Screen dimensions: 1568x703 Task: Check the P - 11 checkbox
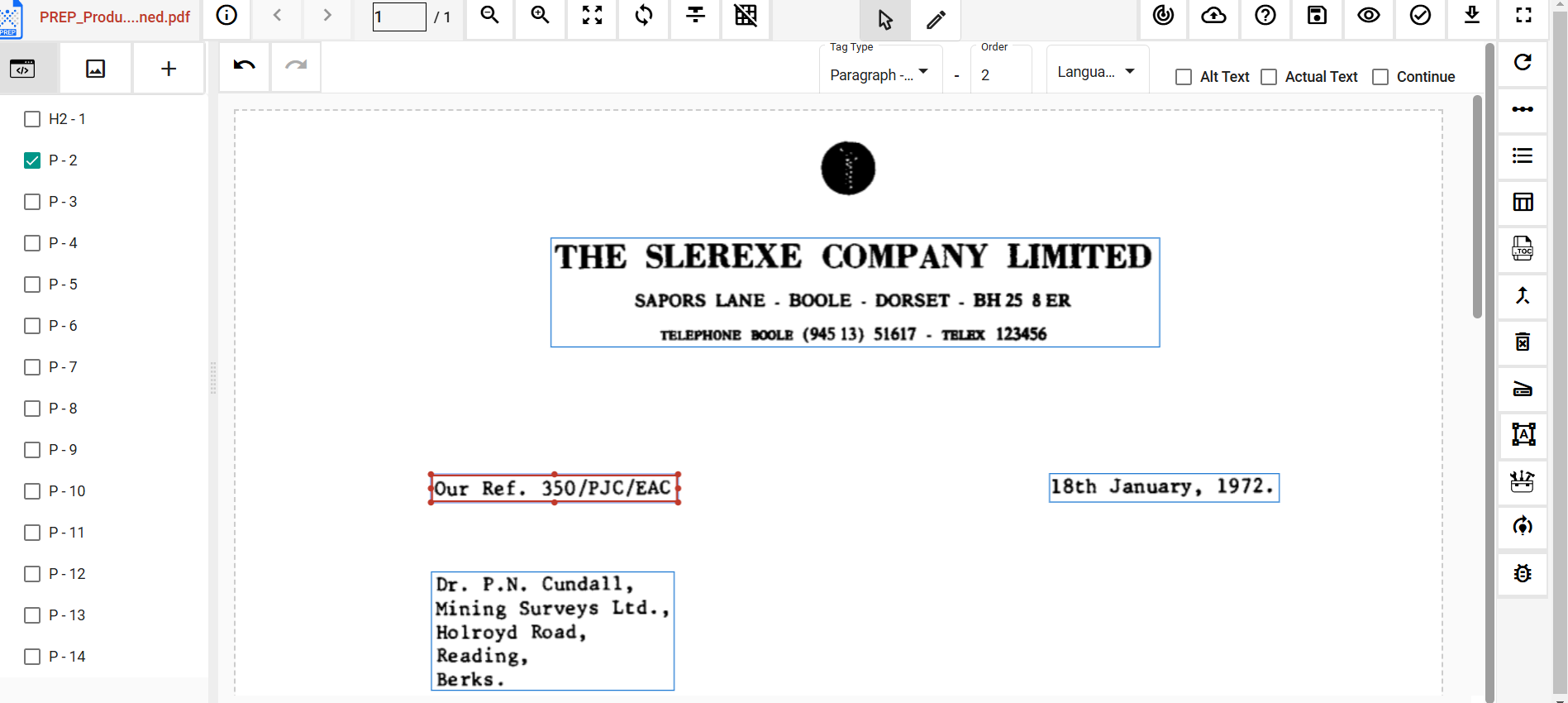click(x=32, y=533)
